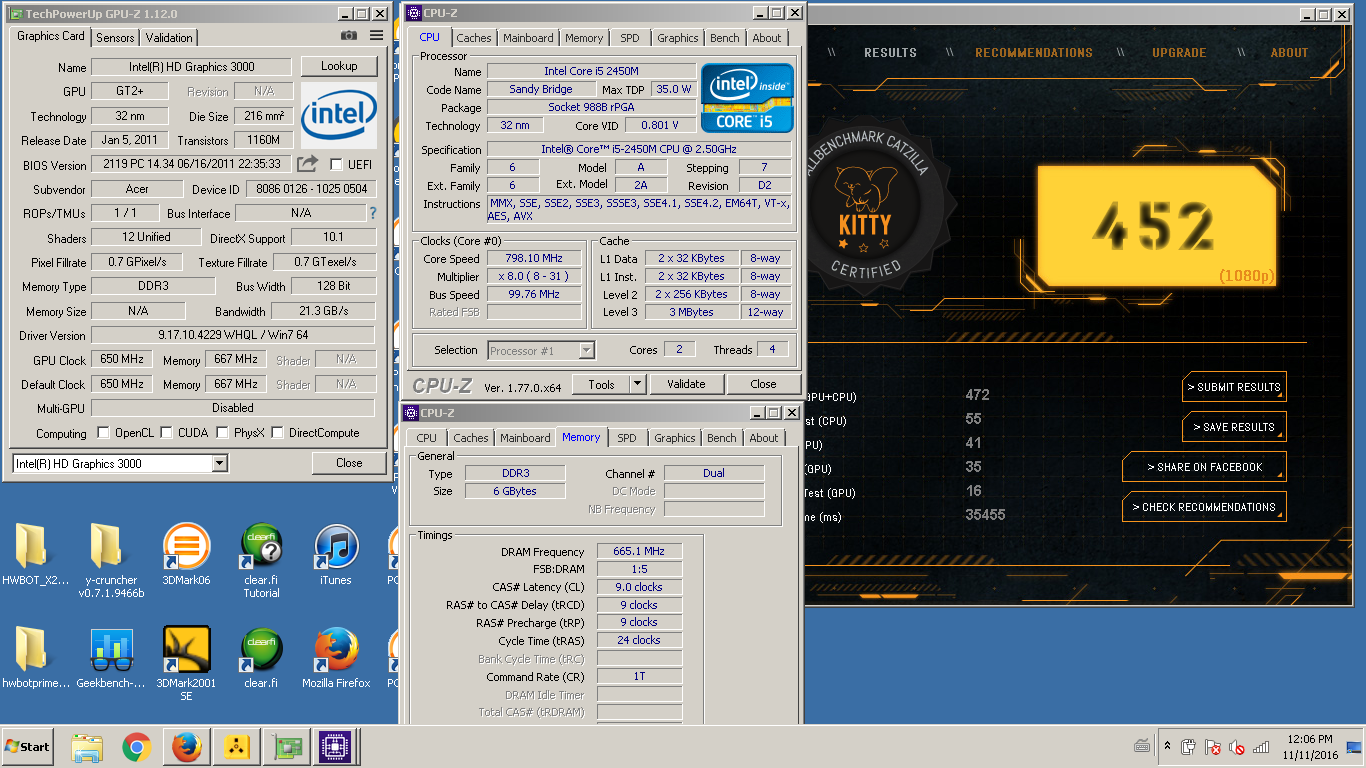The width and height of the screenshot is (1366, 768).
Task: Toggle the CUDA checkbox
Action: (167, 433)
